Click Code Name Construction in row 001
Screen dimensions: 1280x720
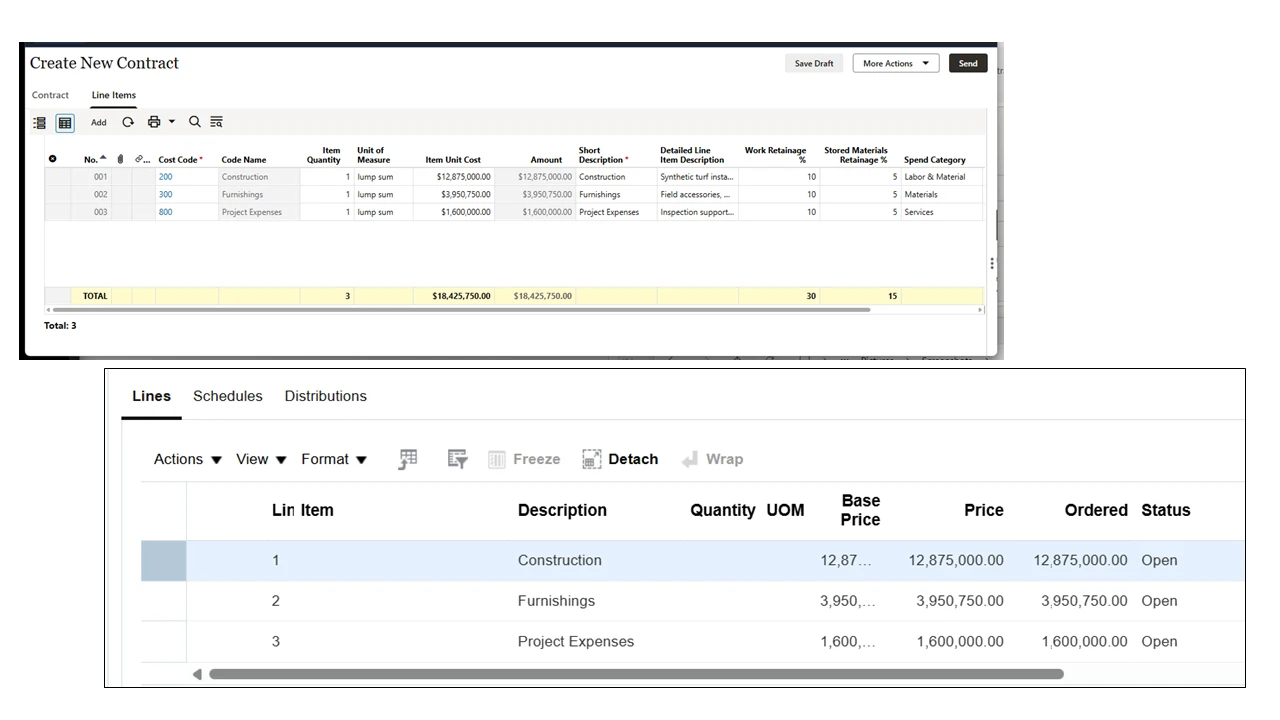259,177
